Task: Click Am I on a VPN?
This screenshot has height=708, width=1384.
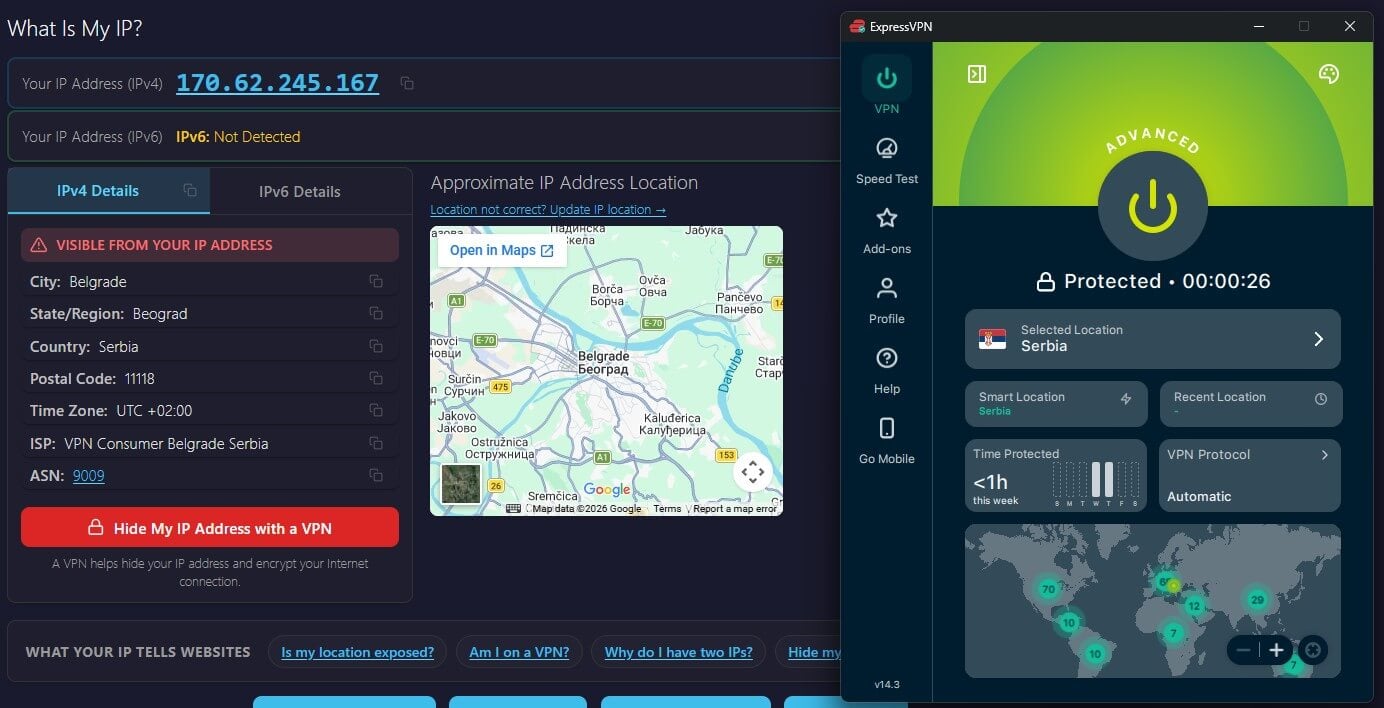Action: [519, 652]
